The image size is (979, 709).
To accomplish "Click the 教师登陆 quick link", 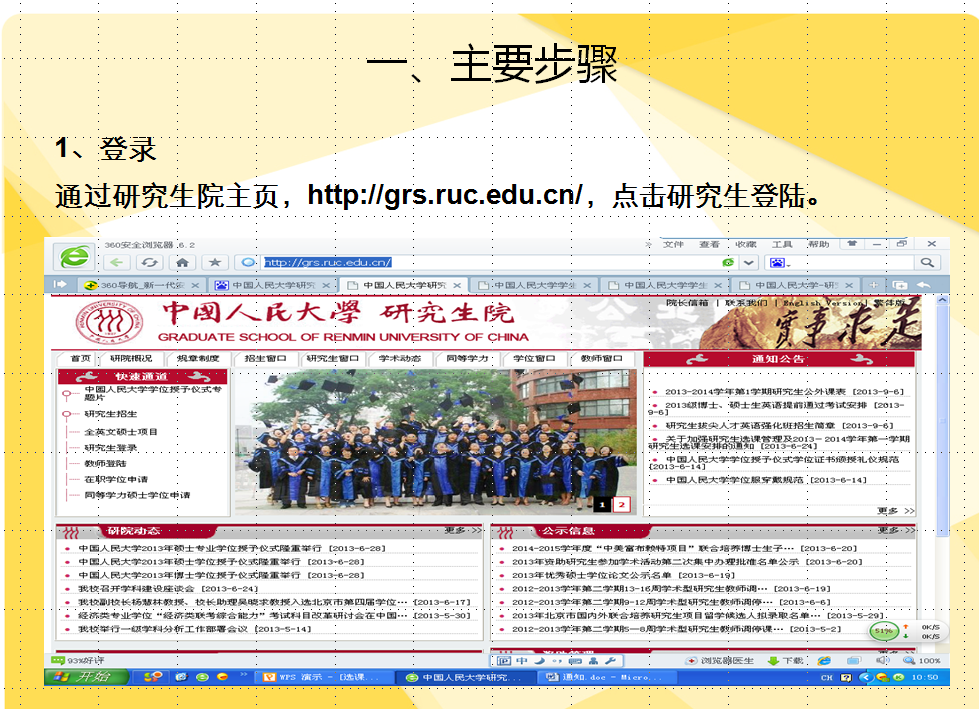I will click(106, 464).
